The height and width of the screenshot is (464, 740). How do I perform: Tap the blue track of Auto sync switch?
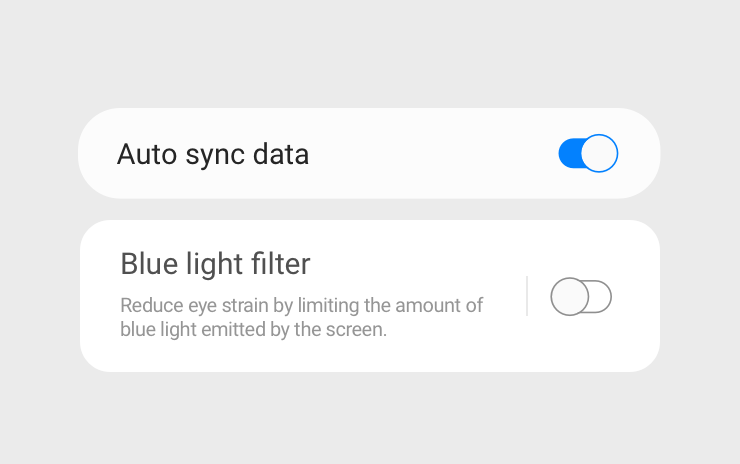pos(569,154)
